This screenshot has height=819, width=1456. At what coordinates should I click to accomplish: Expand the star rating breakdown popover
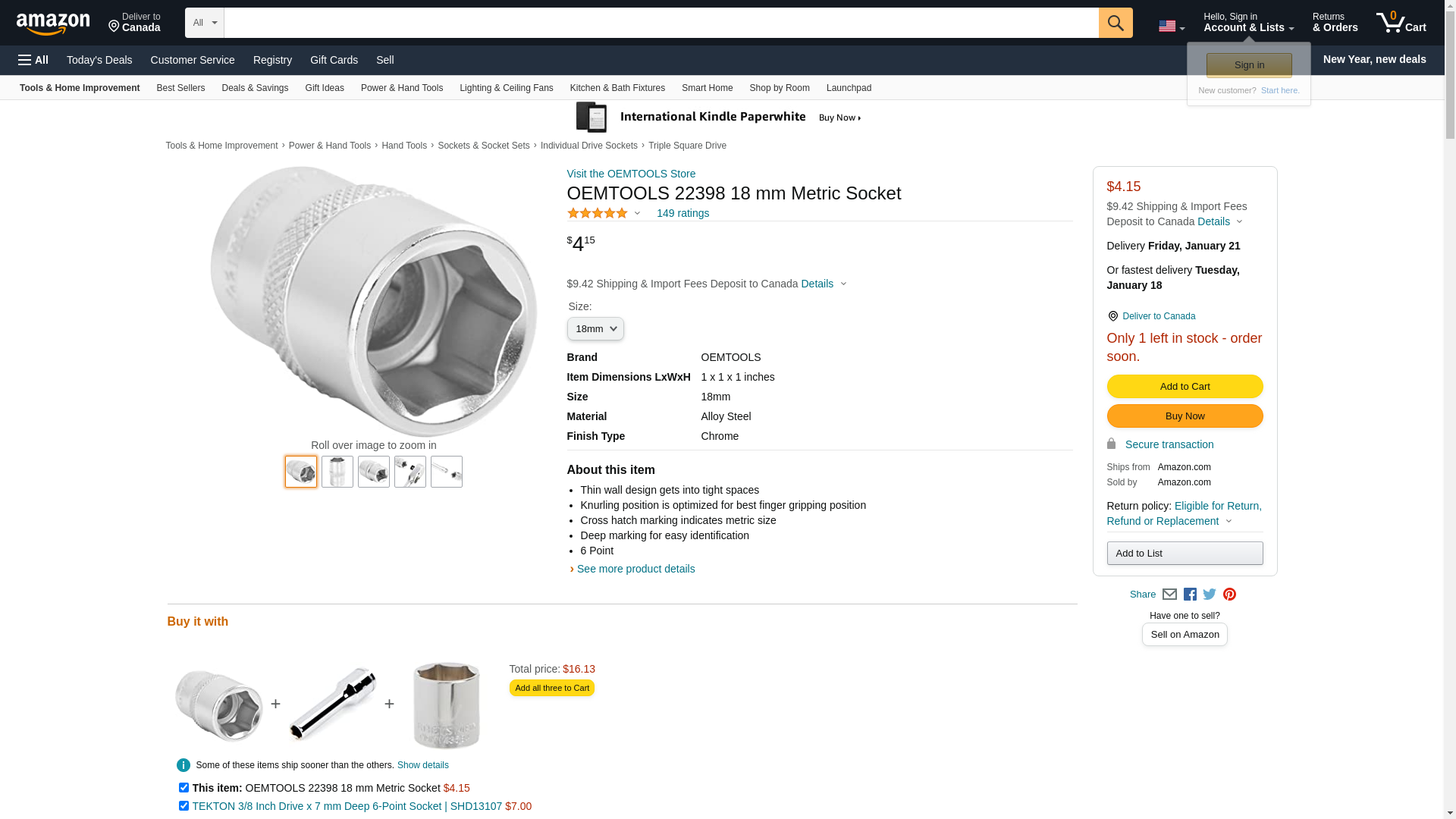(x=604, y=214)
